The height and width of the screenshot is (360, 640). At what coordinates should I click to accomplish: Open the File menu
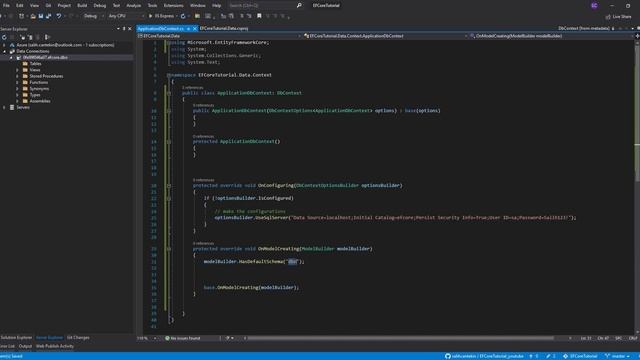[x=6, y=6]
